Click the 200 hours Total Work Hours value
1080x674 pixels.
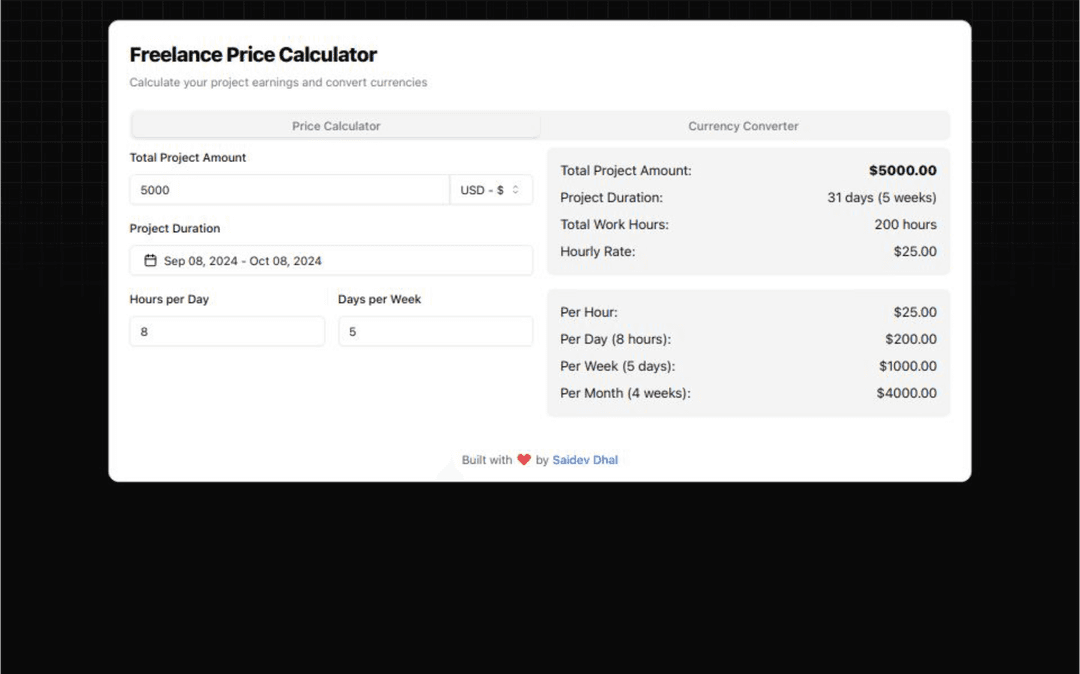pyautogui.click(x=905, y=225)
